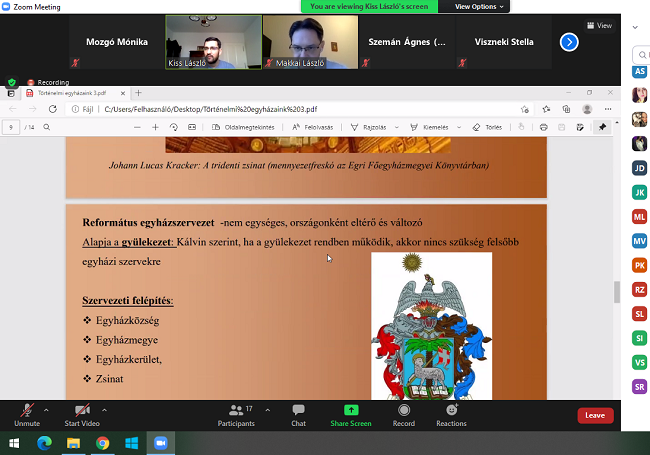
Task: Select the Történelmi egyházaink PDF tab
Action: tap(77, 92)
